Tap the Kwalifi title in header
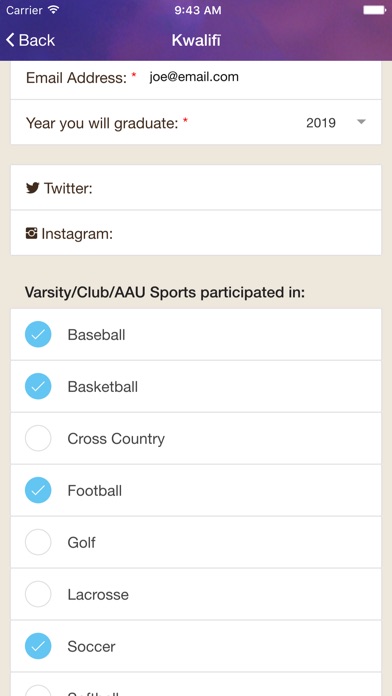Screen dimensions: 392x696 pyautogui.click(x=196, y=40)
